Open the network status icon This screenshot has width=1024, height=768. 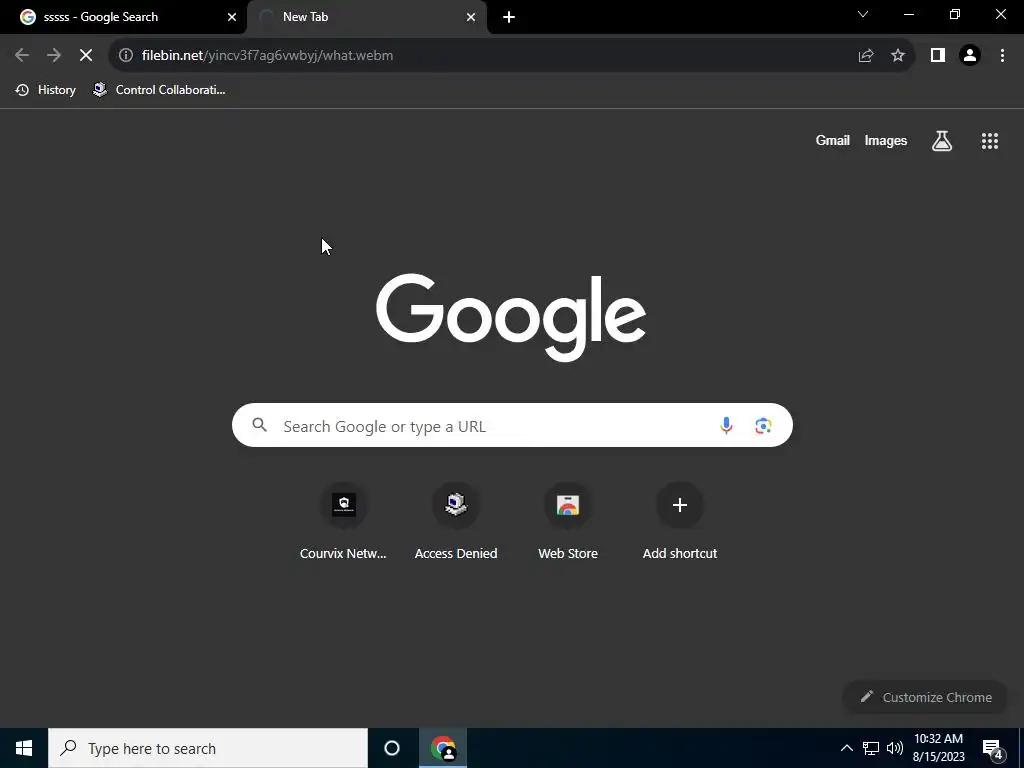coord(871,748)
